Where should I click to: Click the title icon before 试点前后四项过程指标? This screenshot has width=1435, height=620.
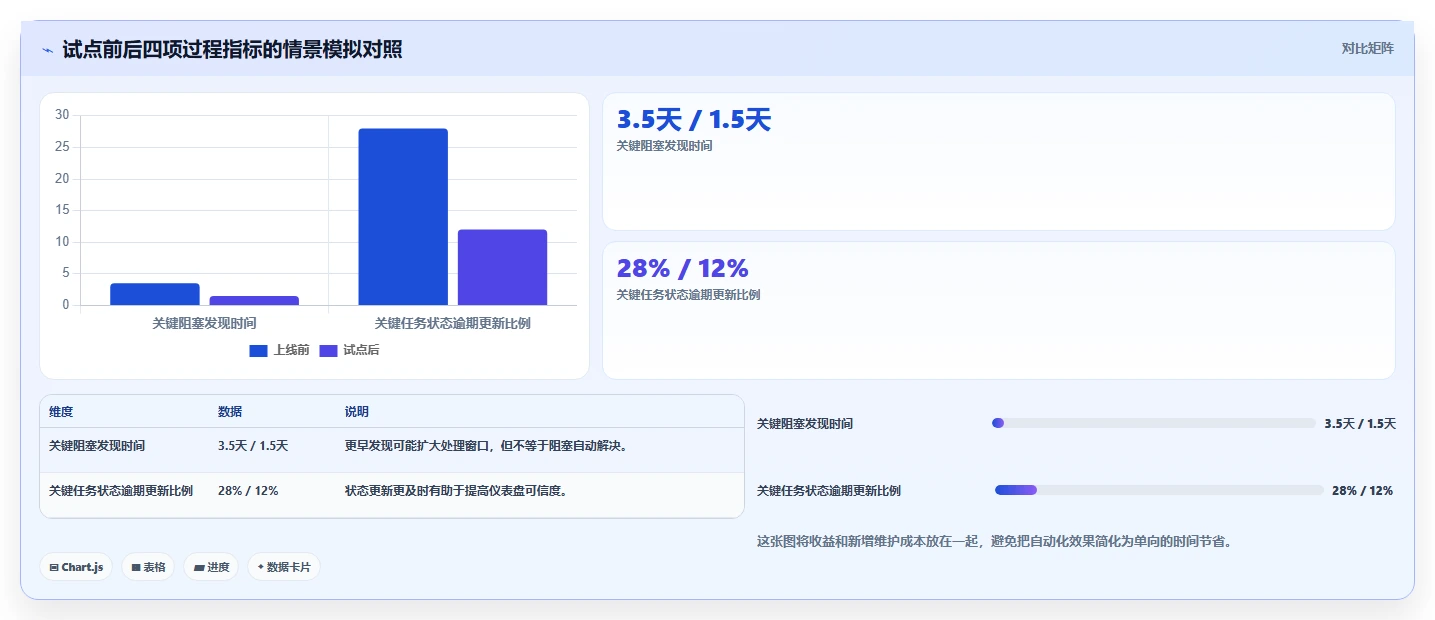click(48, 50)
